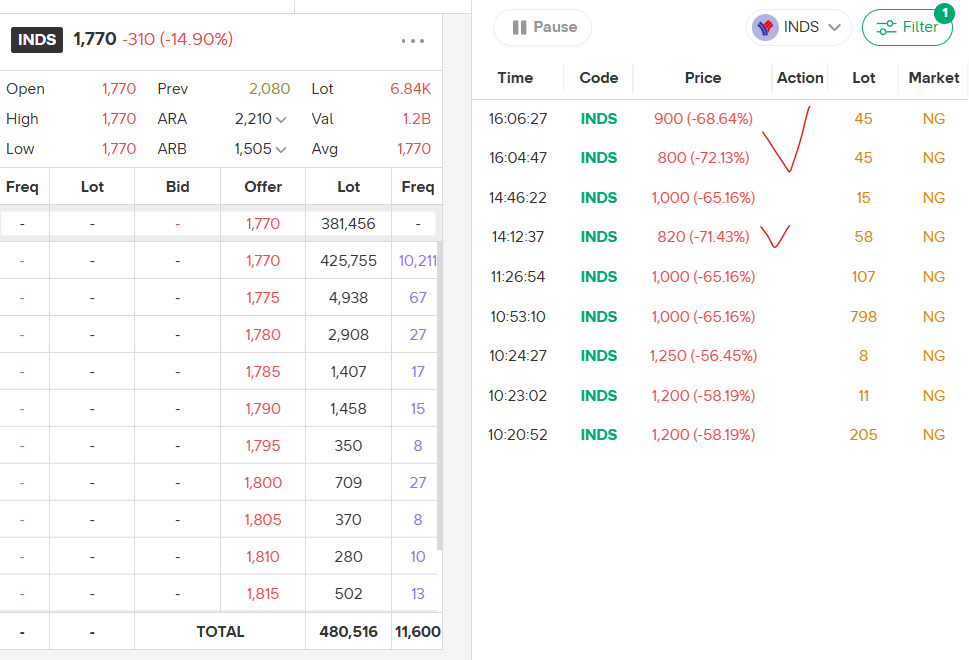The height and width of the screenshot is (660, 969).
Task: Open the three-dot more options menu
Action: (x=413, y=41)
